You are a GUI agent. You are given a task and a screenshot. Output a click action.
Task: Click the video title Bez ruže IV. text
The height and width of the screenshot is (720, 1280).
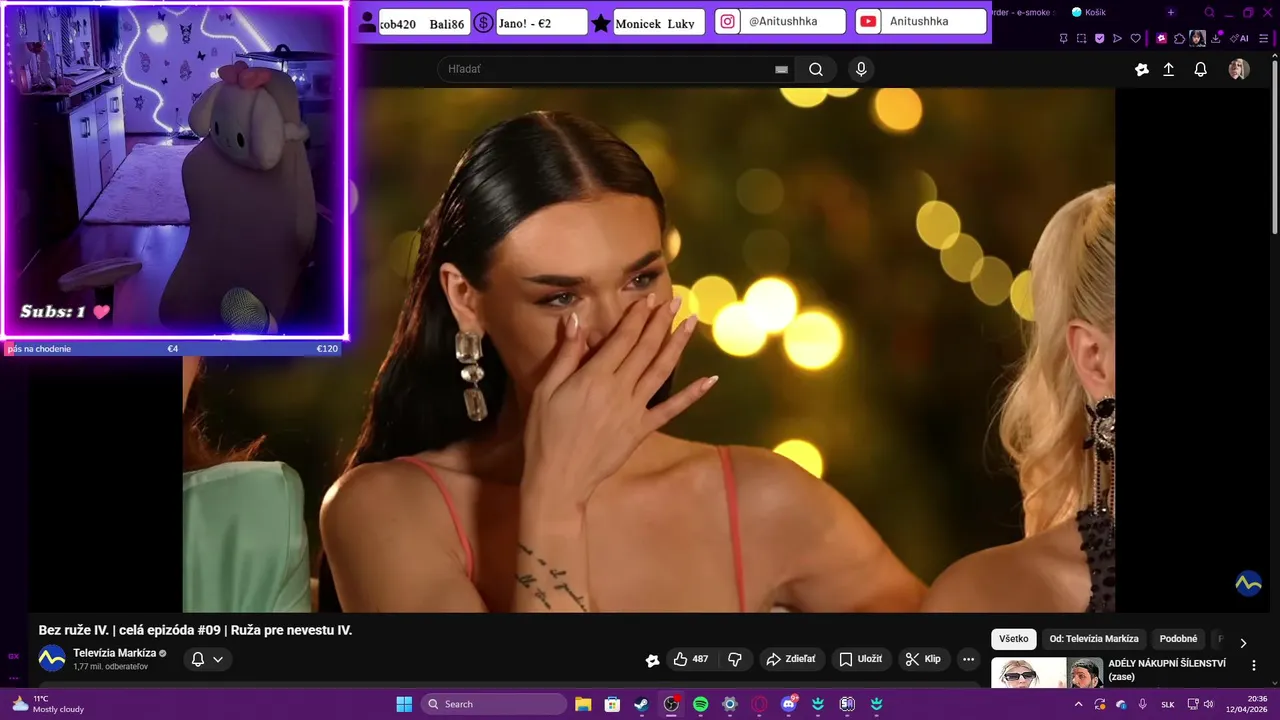pyautogui.click(x=195, y=630)
